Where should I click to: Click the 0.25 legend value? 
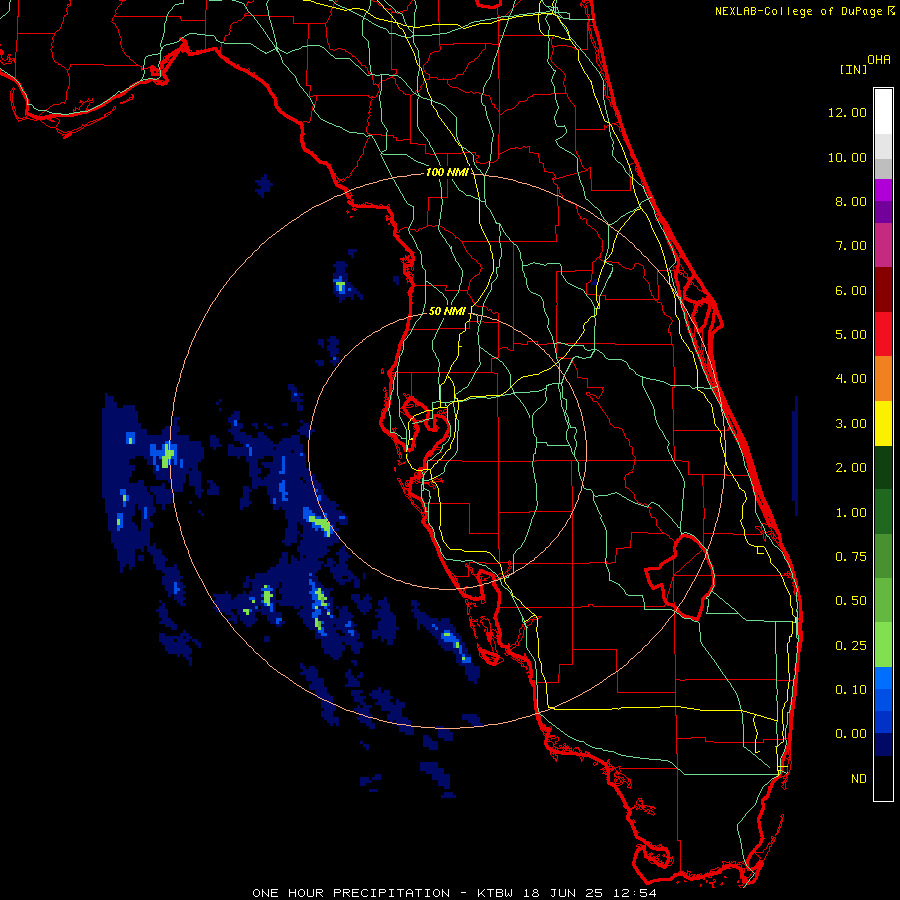point(851,646)
